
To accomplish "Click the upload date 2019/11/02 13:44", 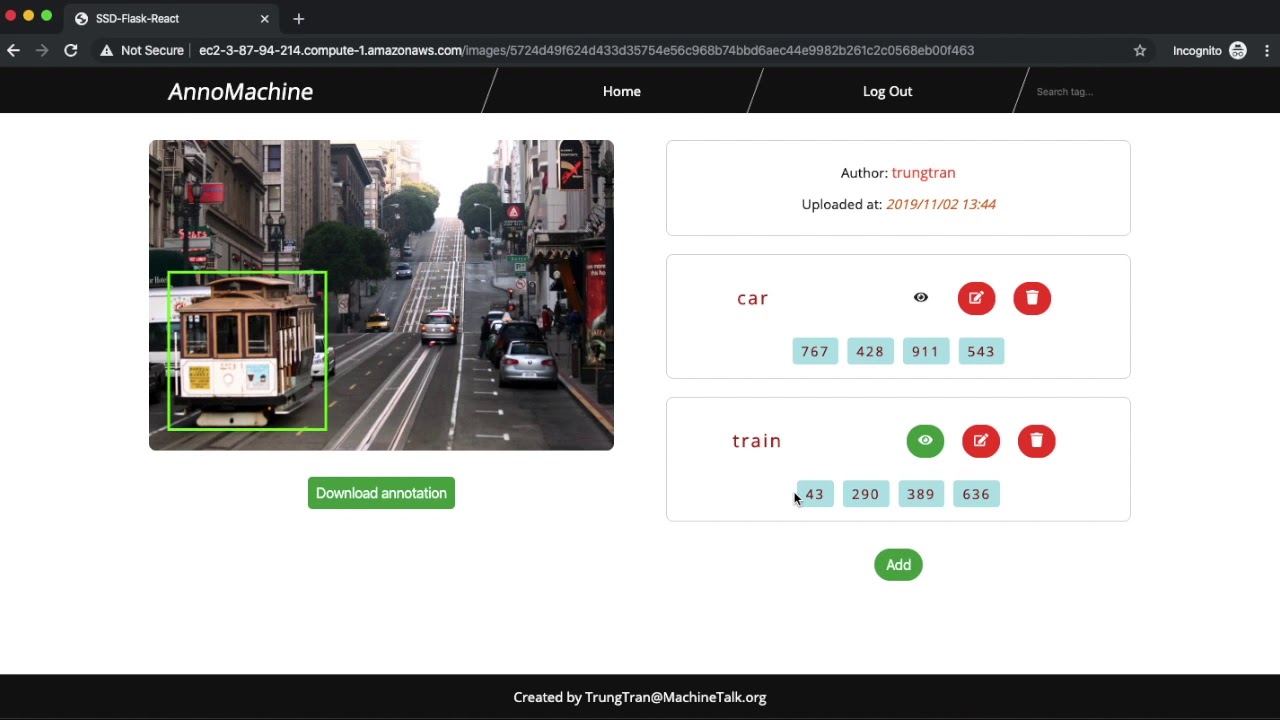I will click(941, 204).
